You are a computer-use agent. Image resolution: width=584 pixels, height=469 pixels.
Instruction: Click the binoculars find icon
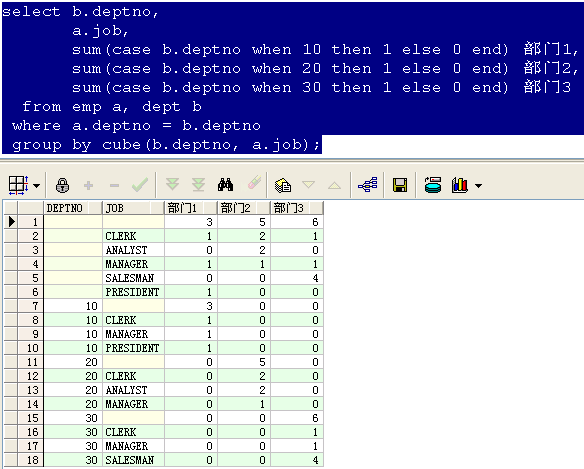225,185
